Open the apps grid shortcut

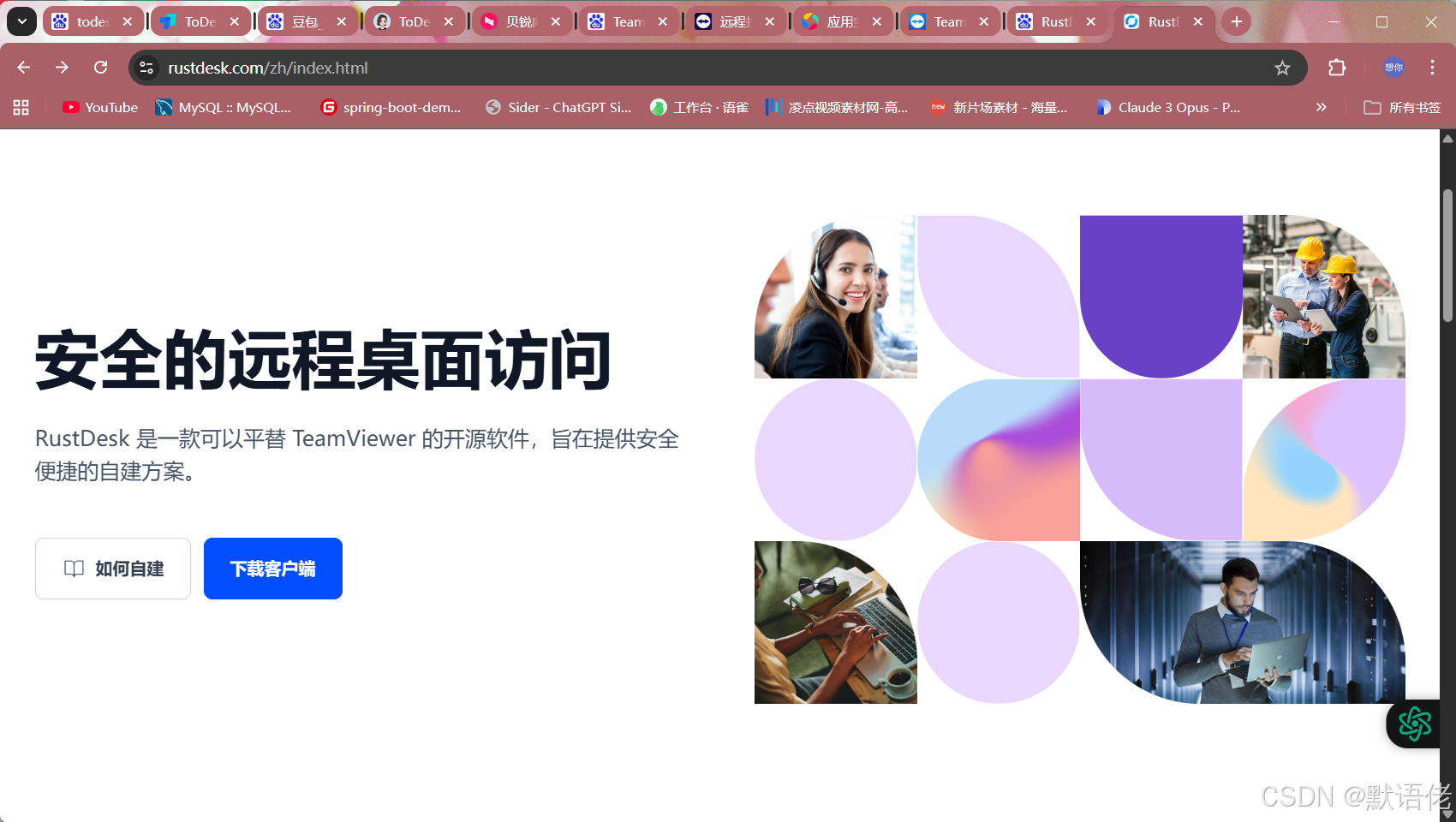[21, 107]
